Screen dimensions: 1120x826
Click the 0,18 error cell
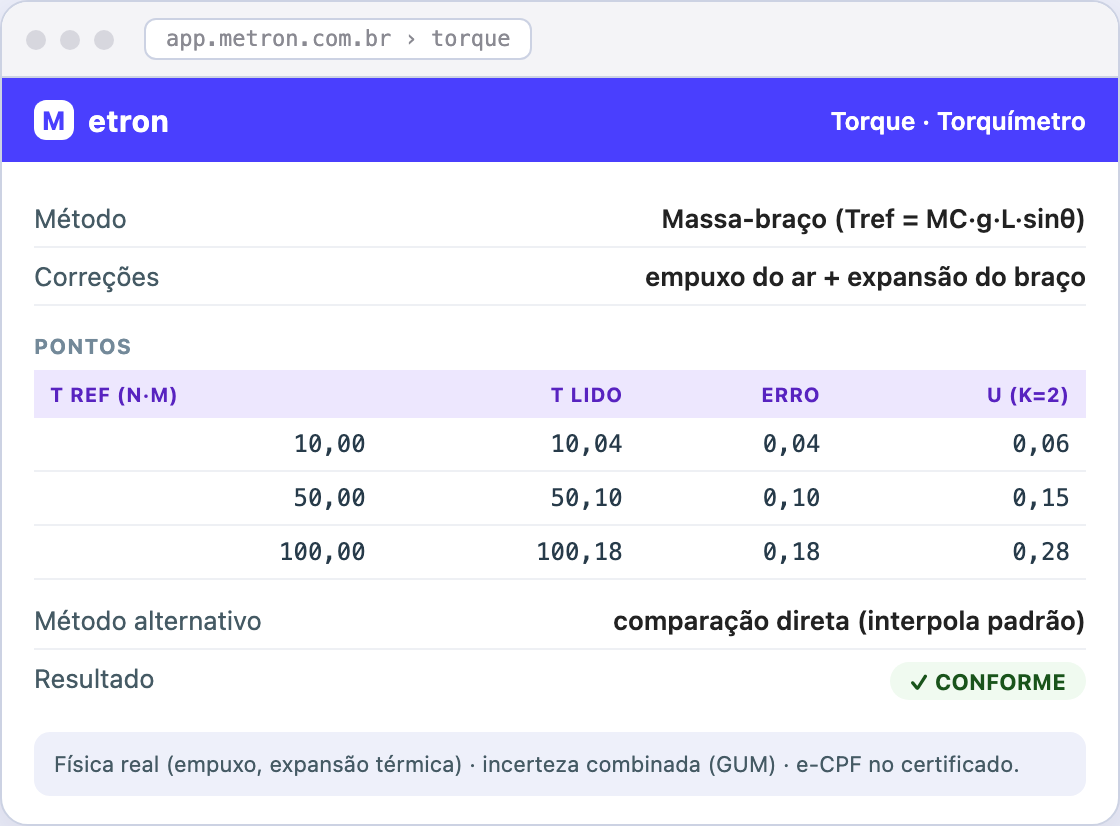[x=791, y=552]
